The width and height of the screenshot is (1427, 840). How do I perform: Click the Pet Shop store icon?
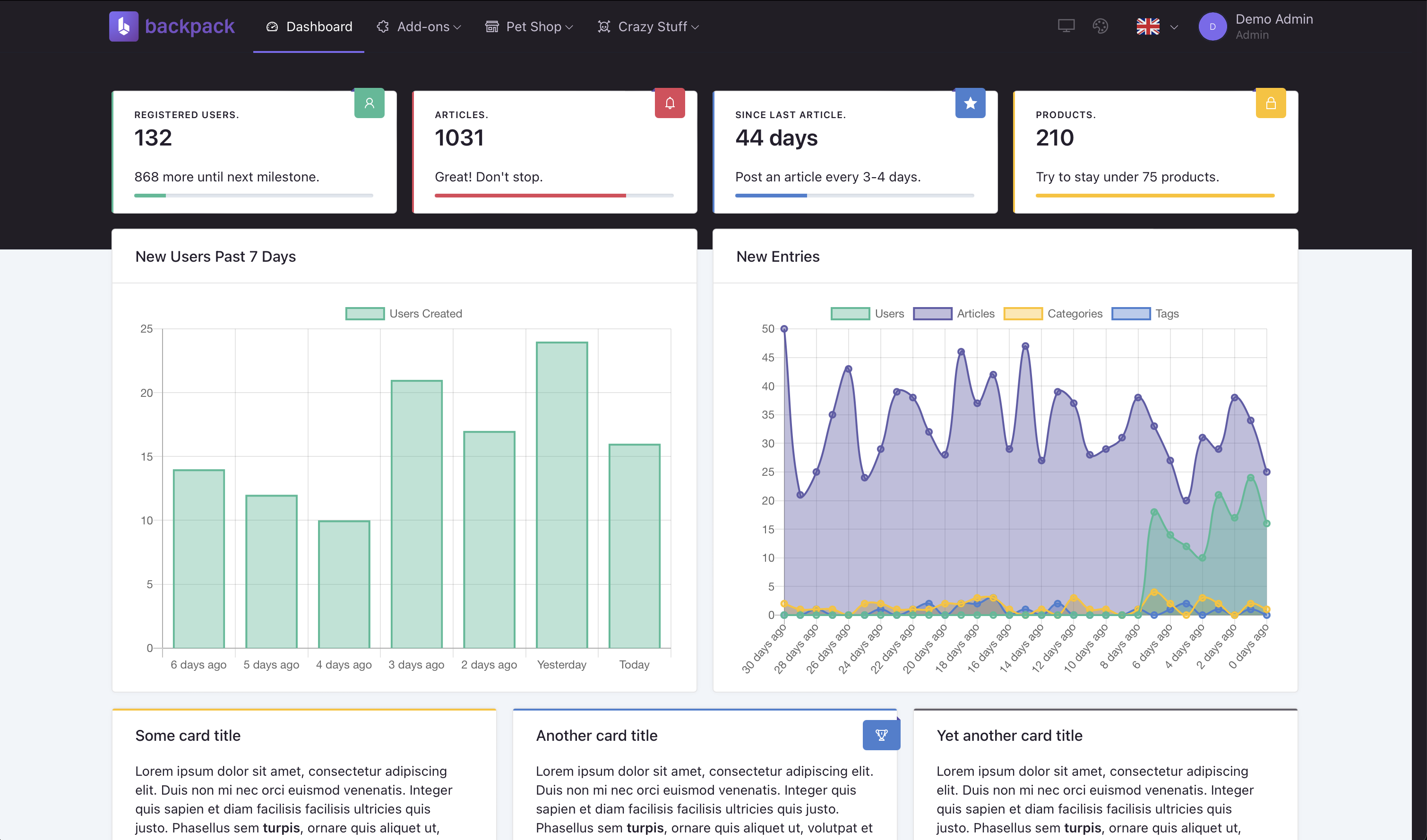tap(492, 26)
